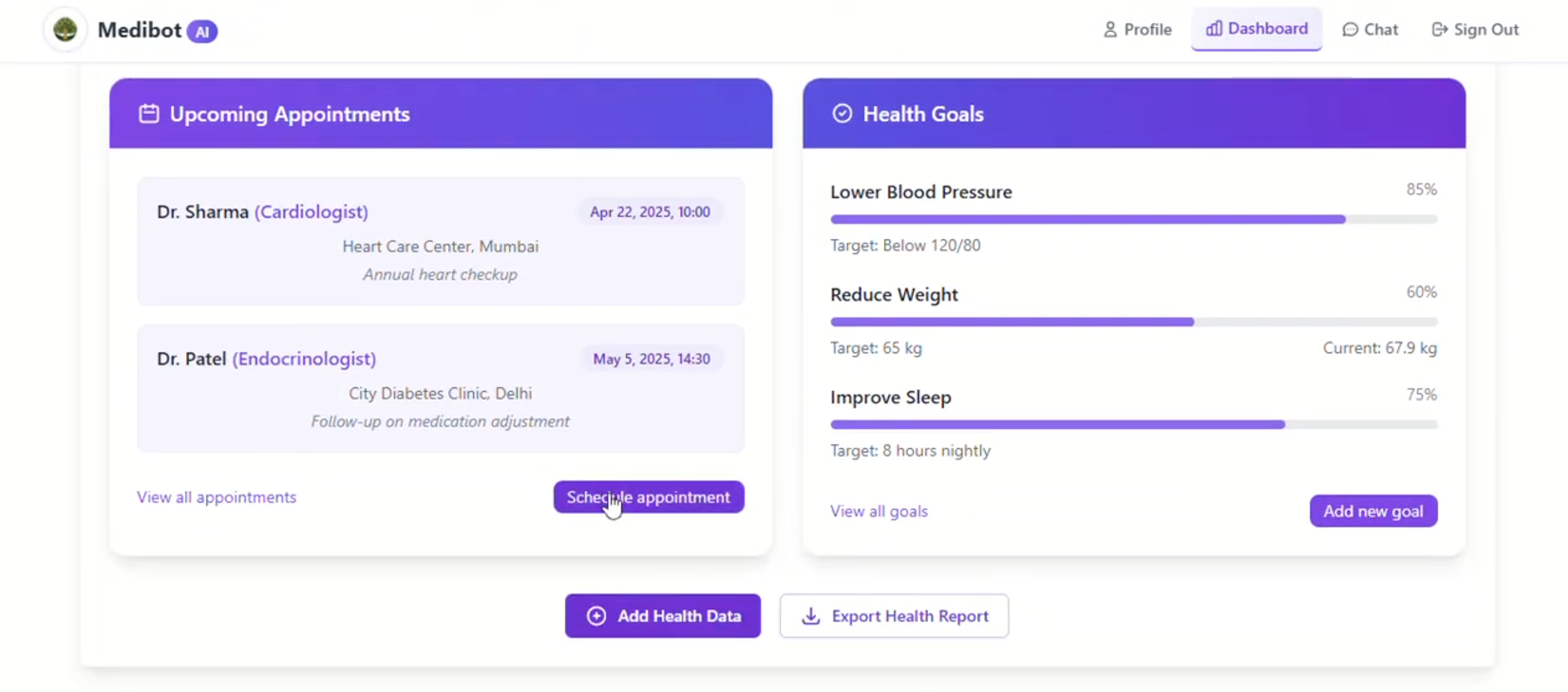Click the Apr 22, 2025, 10:00 date badge
The width and height of the screenshot is (1568, 692).
649,212
